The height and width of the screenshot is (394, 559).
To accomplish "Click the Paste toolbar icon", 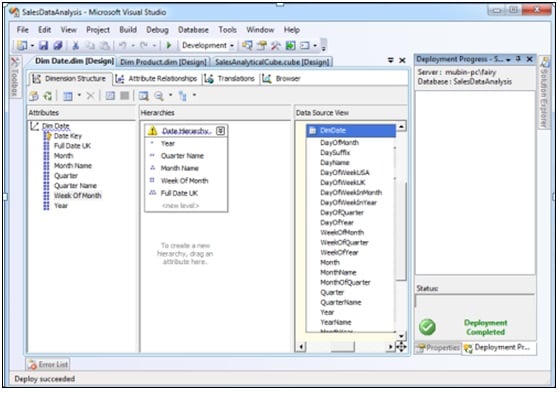I will (x=104, y=45).
